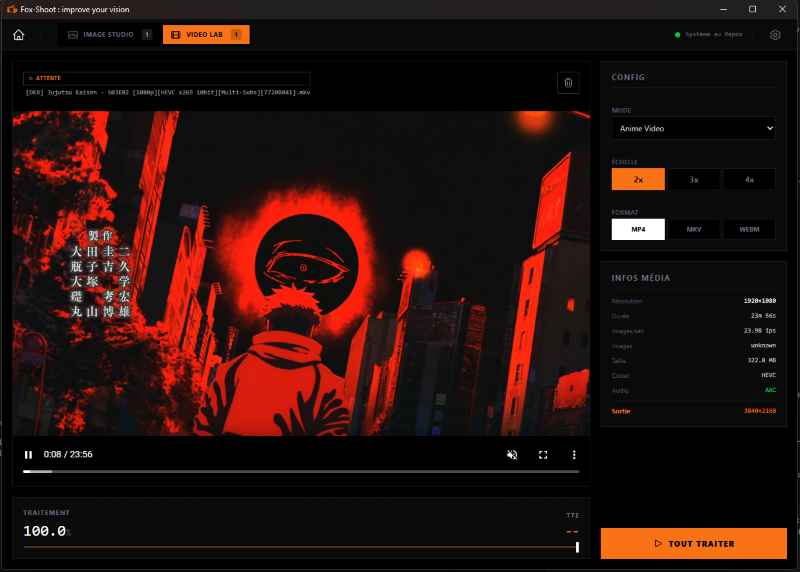Start processing with Tout Traiter button
The width and height of the screenshot is (800, 572).
click(694, 543)
